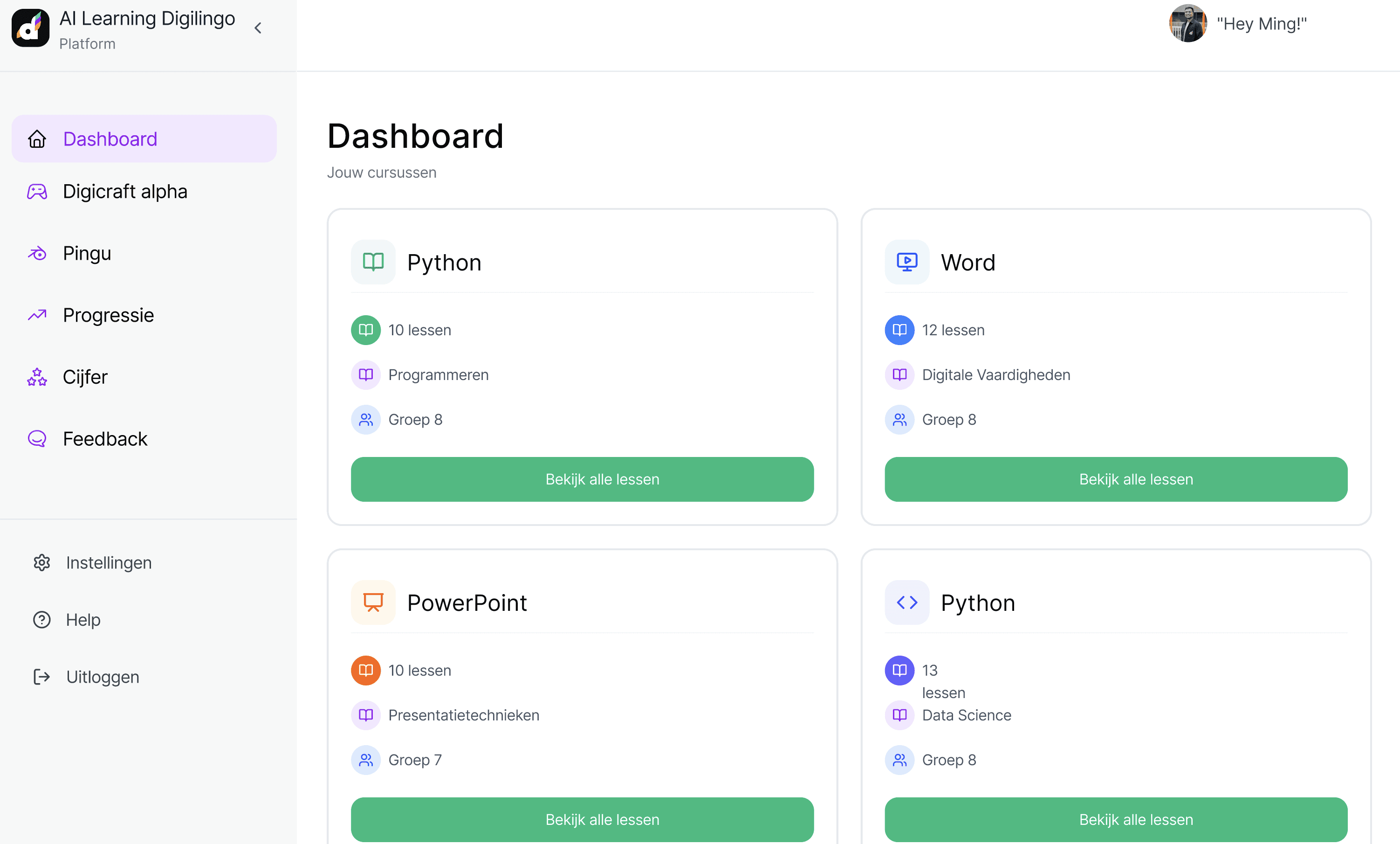Click the green book icon beside Python
The height and width of the screenshot is (844, 1400).
[373, 262]
